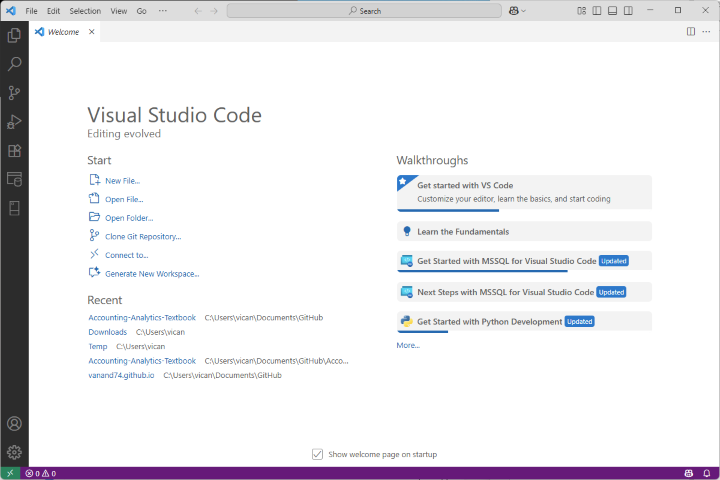Click the Open Folder icon in Start list

[x=94, y=216]
